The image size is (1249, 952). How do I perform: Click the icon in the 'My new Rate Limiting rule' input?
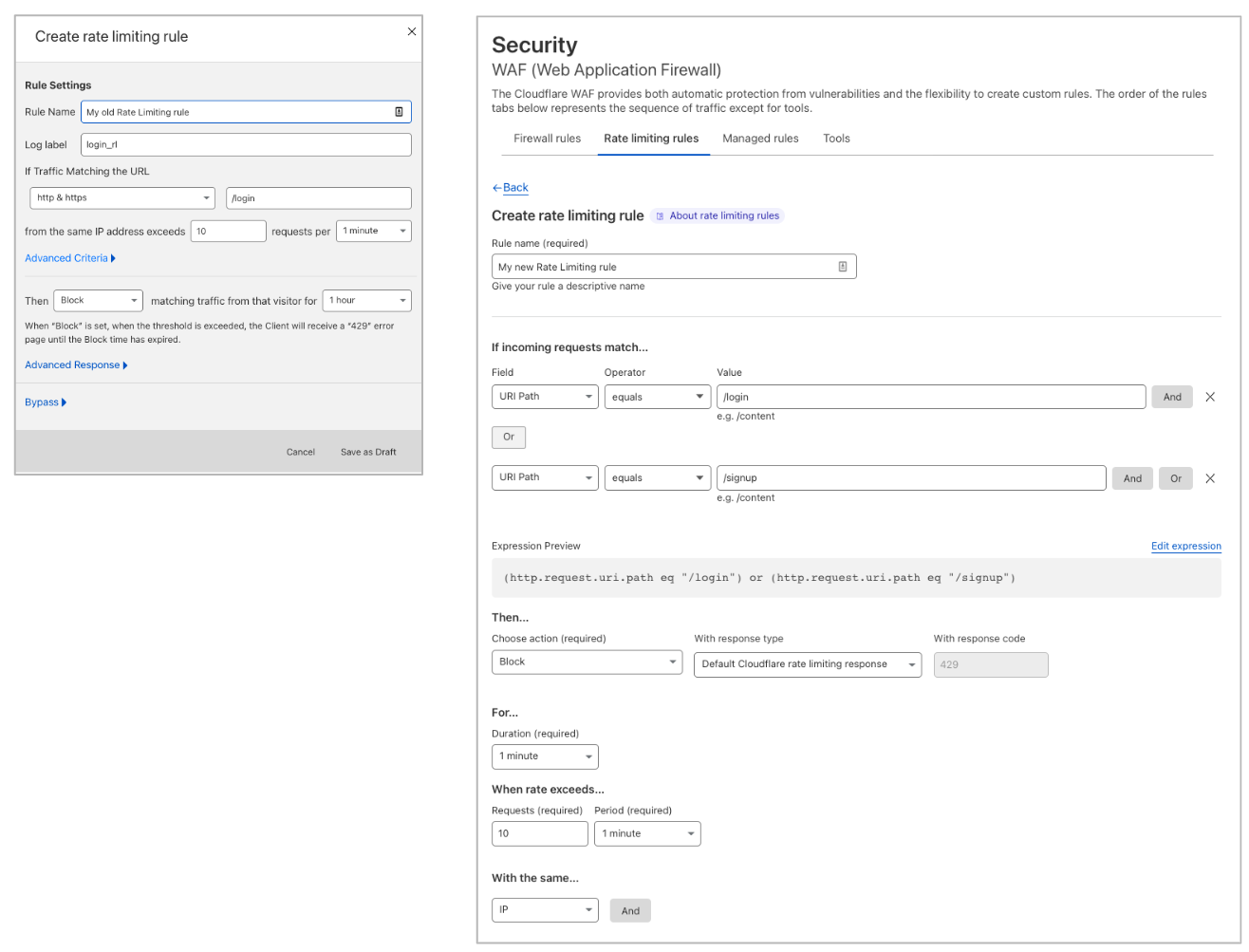click(842, 267)
